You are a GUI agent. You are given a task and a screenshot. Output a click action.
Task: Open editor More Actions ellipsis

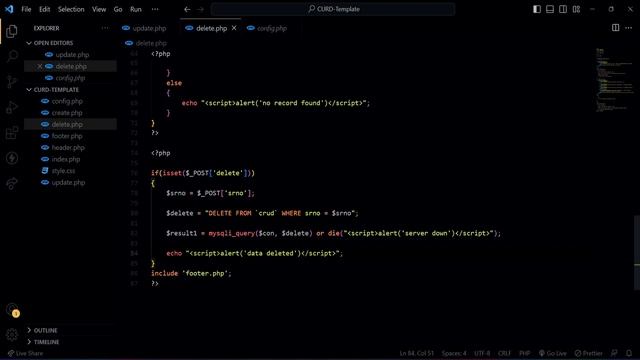(x=629, y=28)
